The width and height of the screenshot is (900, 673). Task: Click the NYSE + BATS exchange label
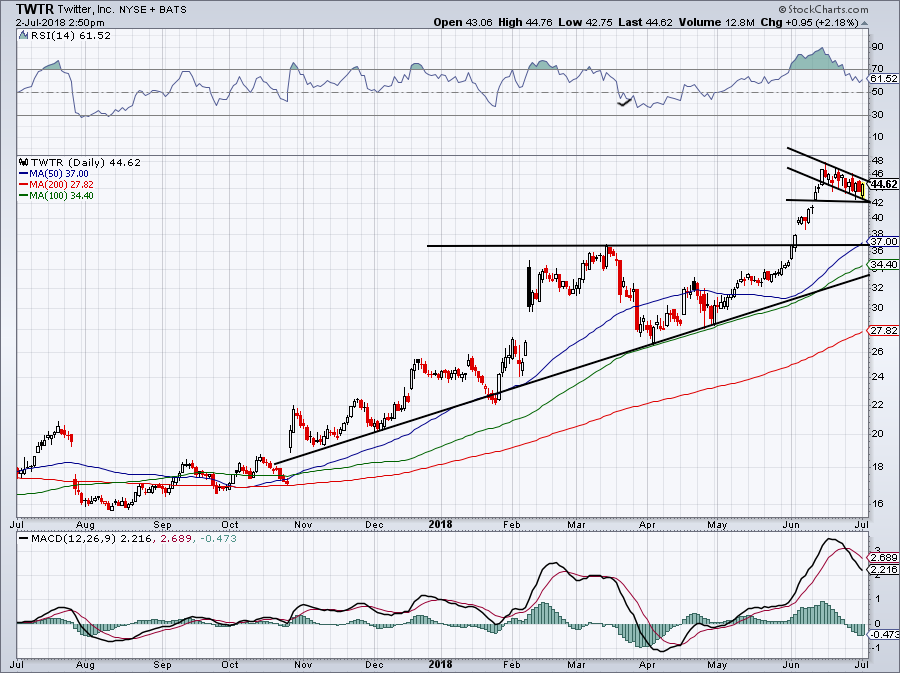click(x=153, y=10)
